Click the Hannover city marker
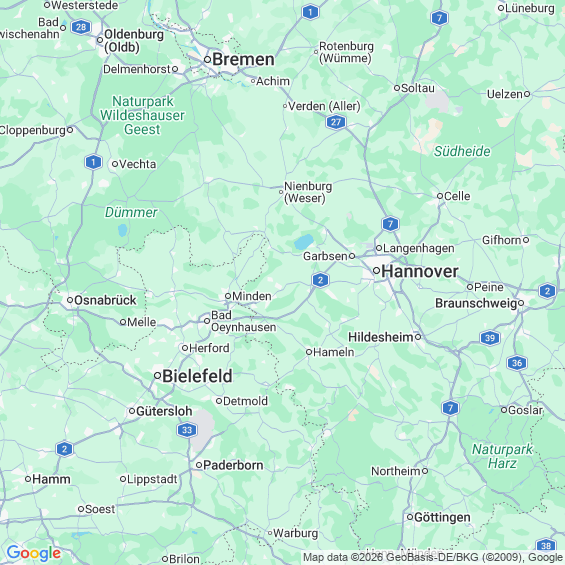Screen dimensions: 565x565 pyautogui.click(x=376, y=270)
